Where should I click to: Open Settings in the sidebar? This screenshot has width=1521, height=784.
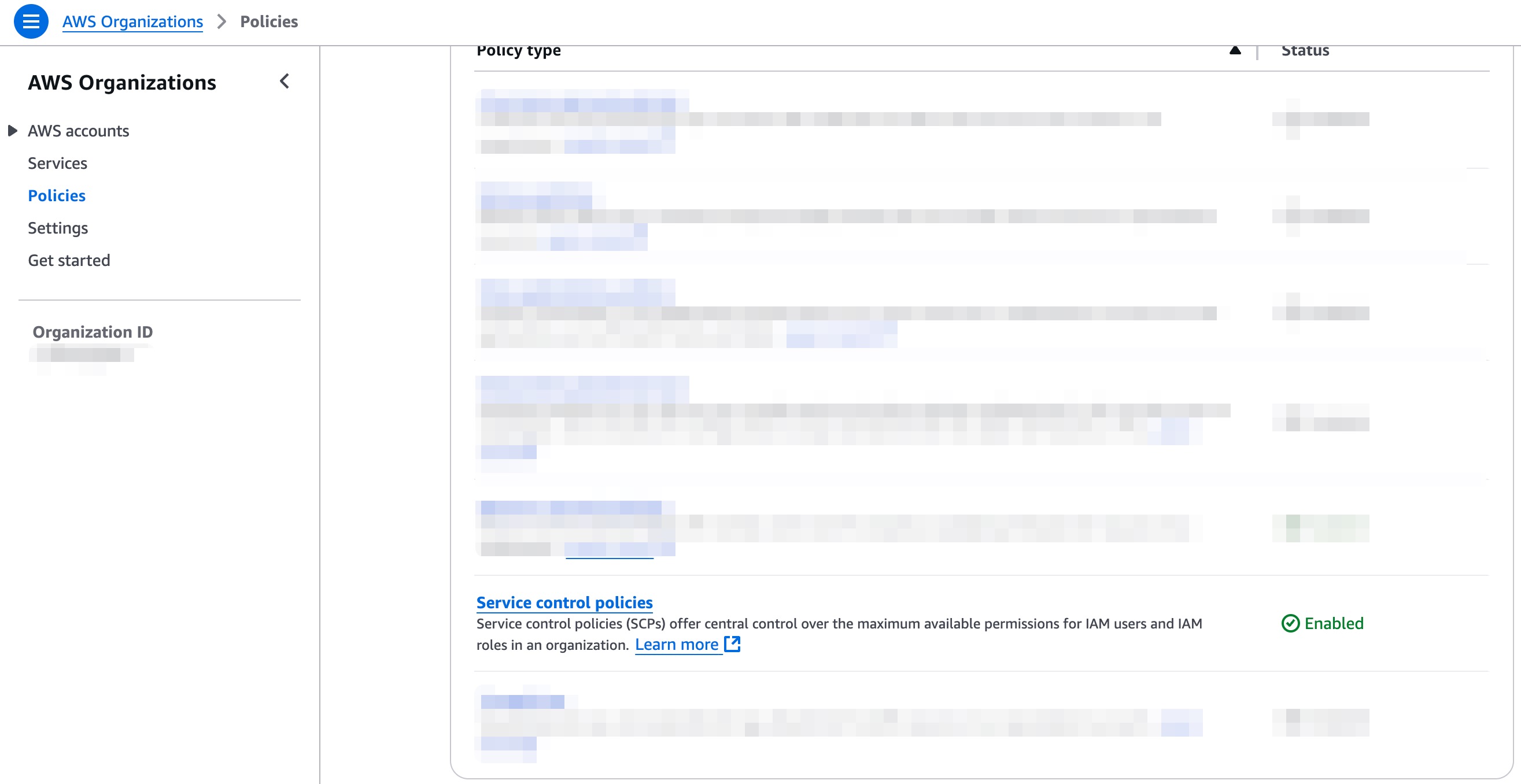(58, 228)
